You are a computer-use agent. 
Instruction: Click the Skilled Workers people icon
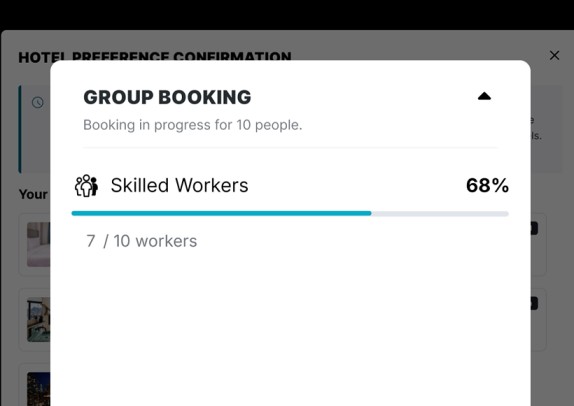point(86,186)
